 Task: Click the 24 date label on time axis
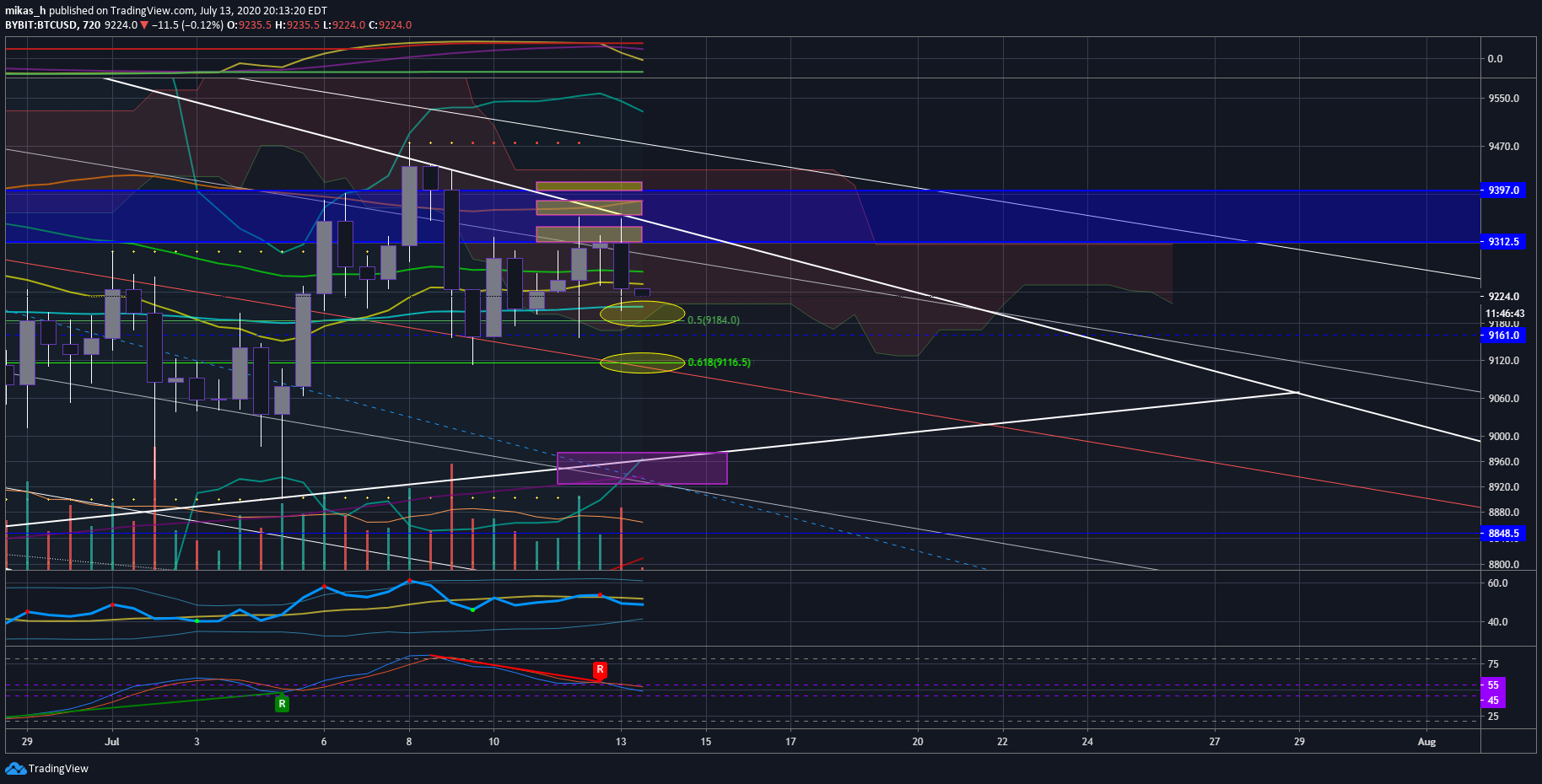coord(1087,742)
